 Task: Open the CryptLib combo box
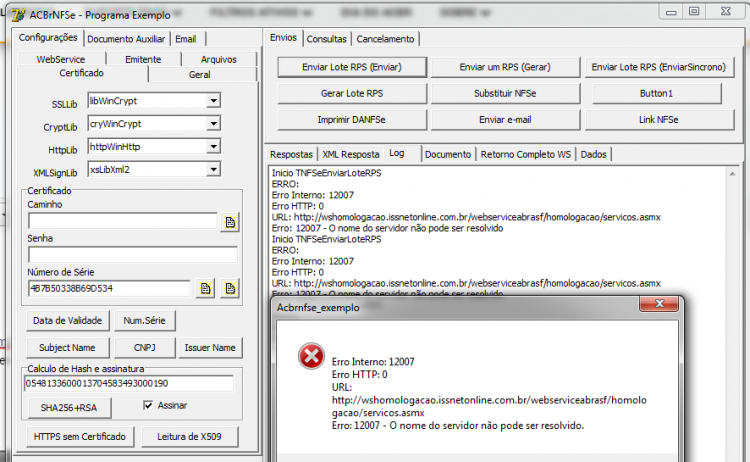(x=213, y=124)
